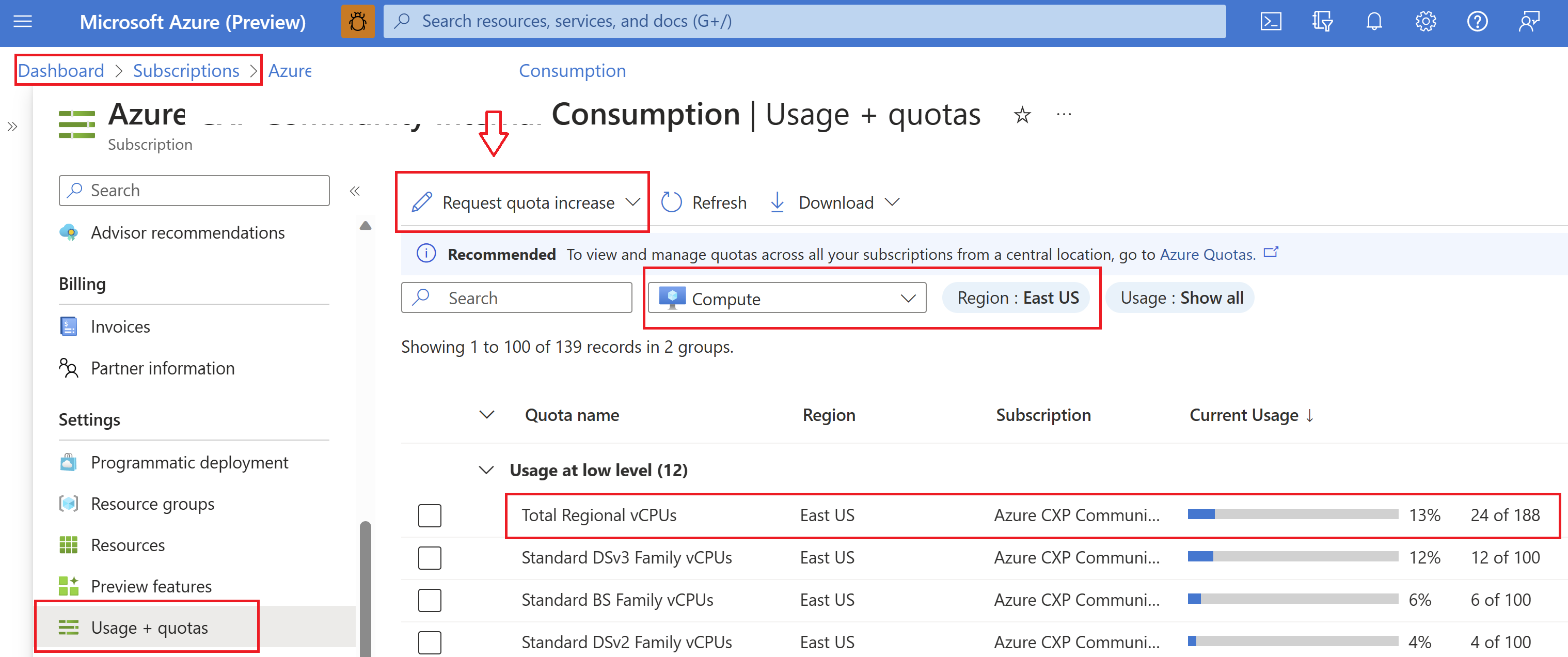Check the Standard DSv2 Family vCPUs checkbox
The height and width of the screenshot is (657, 1568).
tap(430, 643)
